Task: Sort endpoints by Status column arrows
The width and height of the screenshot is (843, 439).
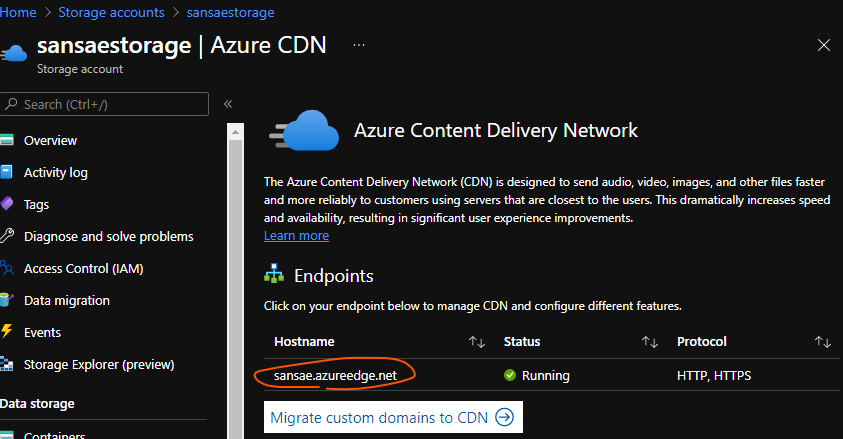Action: point(650,342)
